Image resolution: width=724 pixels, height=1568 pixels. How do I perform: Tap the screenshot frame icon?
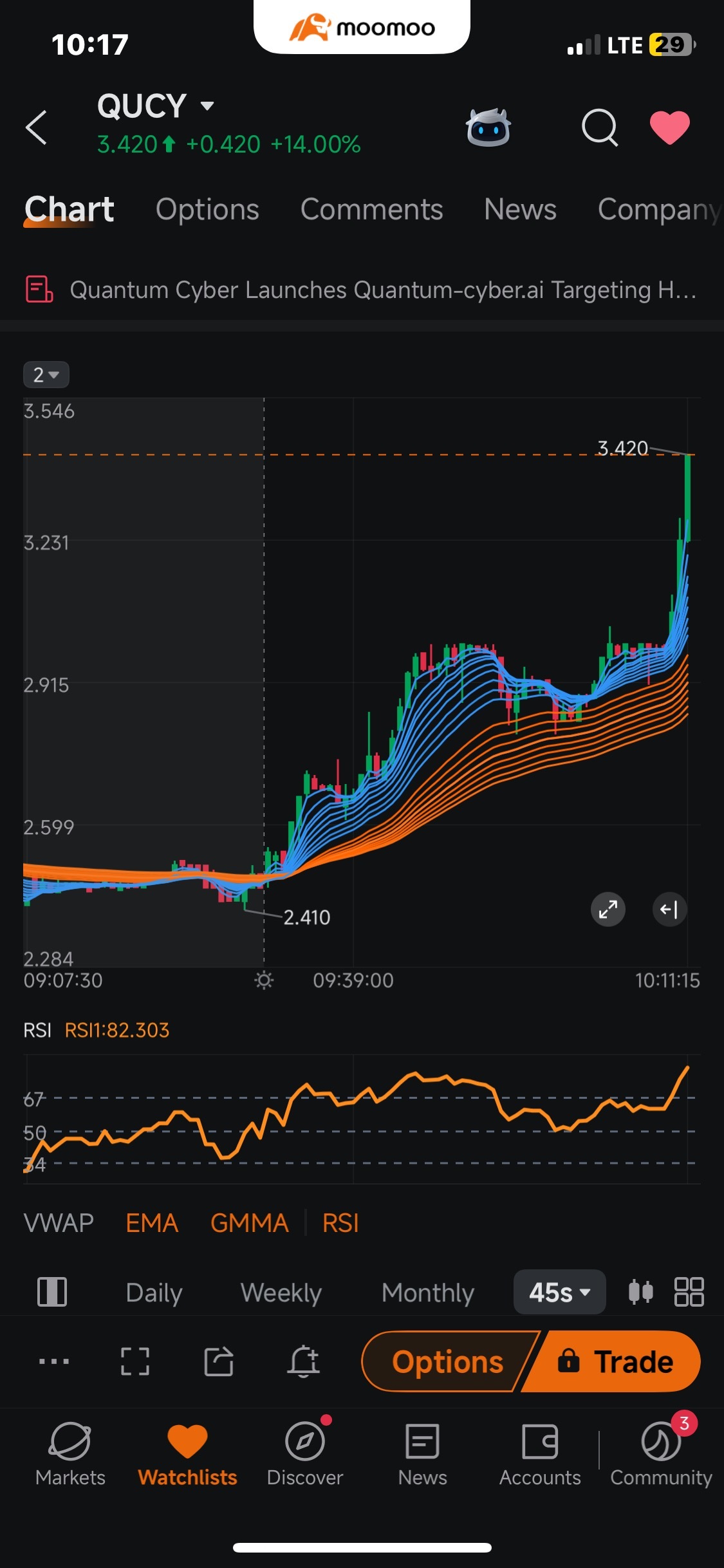[135, 1361]
